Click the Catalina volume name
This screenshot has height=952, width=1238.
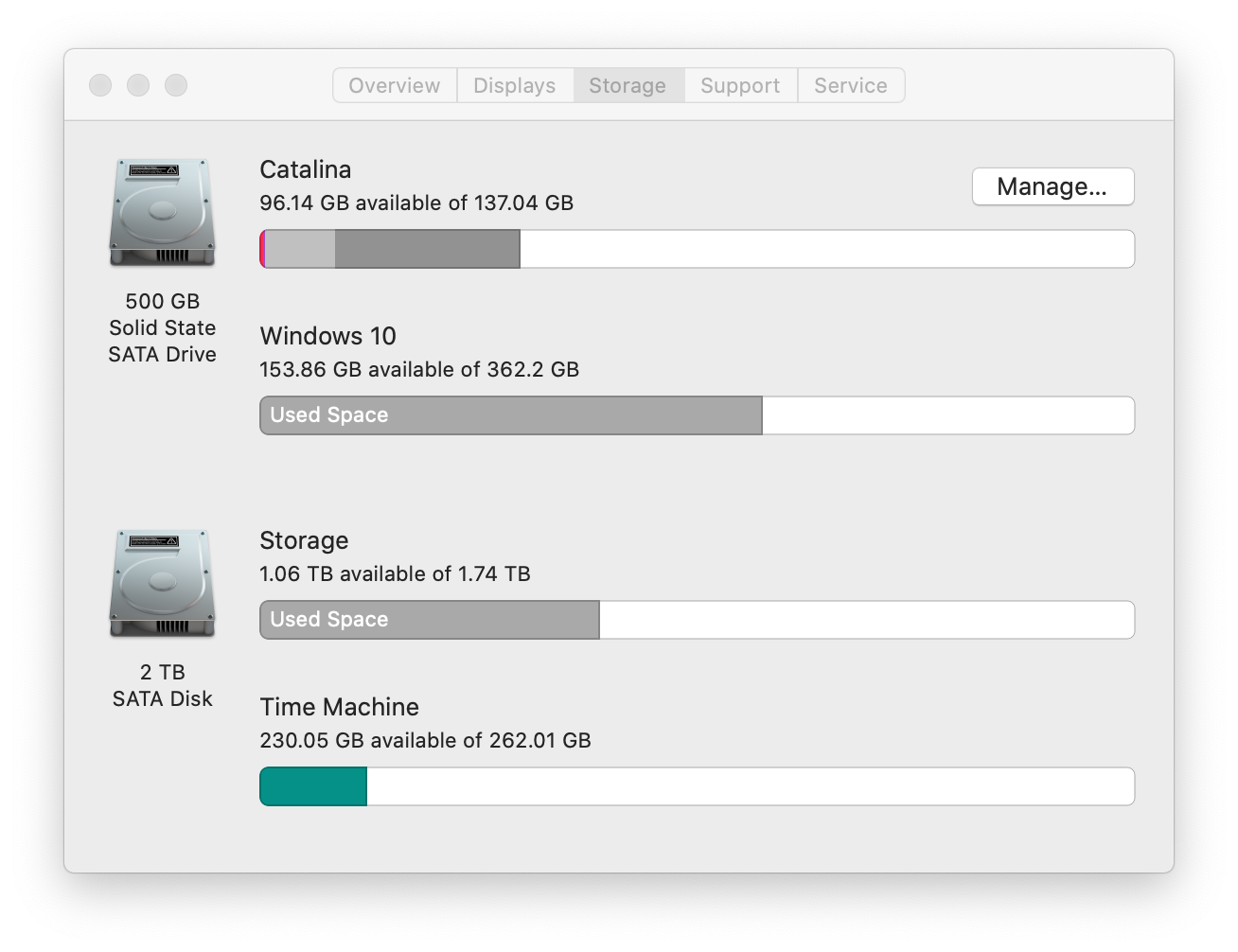click(x=306, y=169)
